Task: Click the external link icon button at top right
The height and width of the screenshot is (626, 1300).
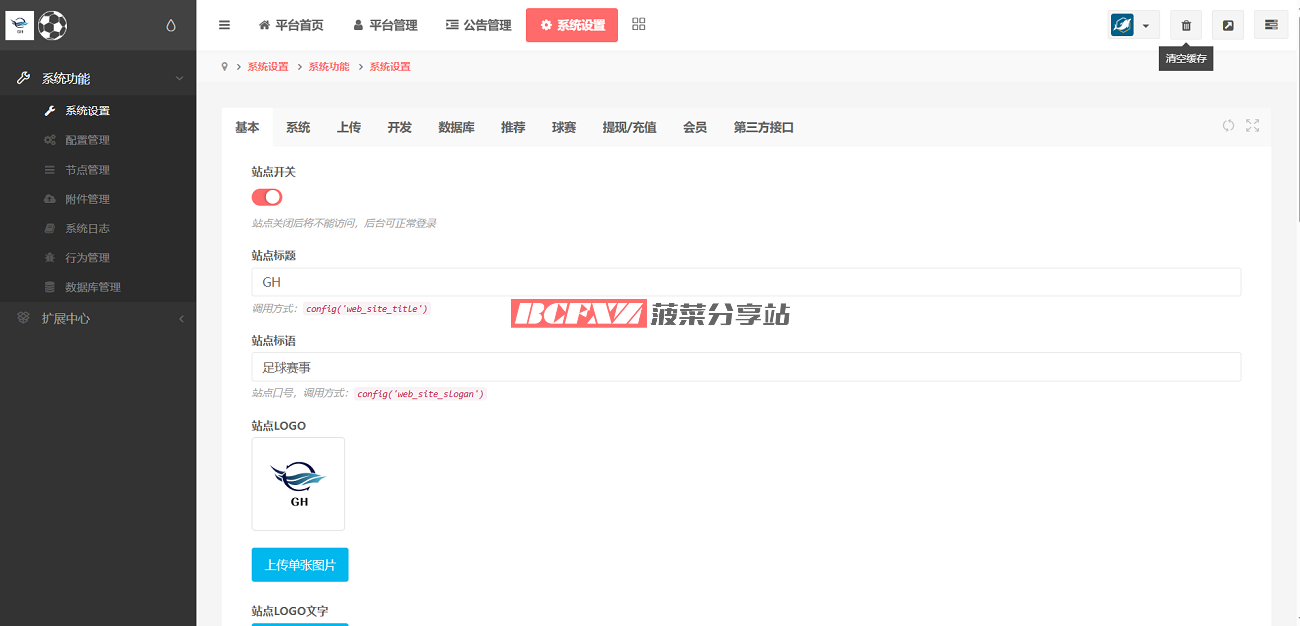Action: 1228,25
